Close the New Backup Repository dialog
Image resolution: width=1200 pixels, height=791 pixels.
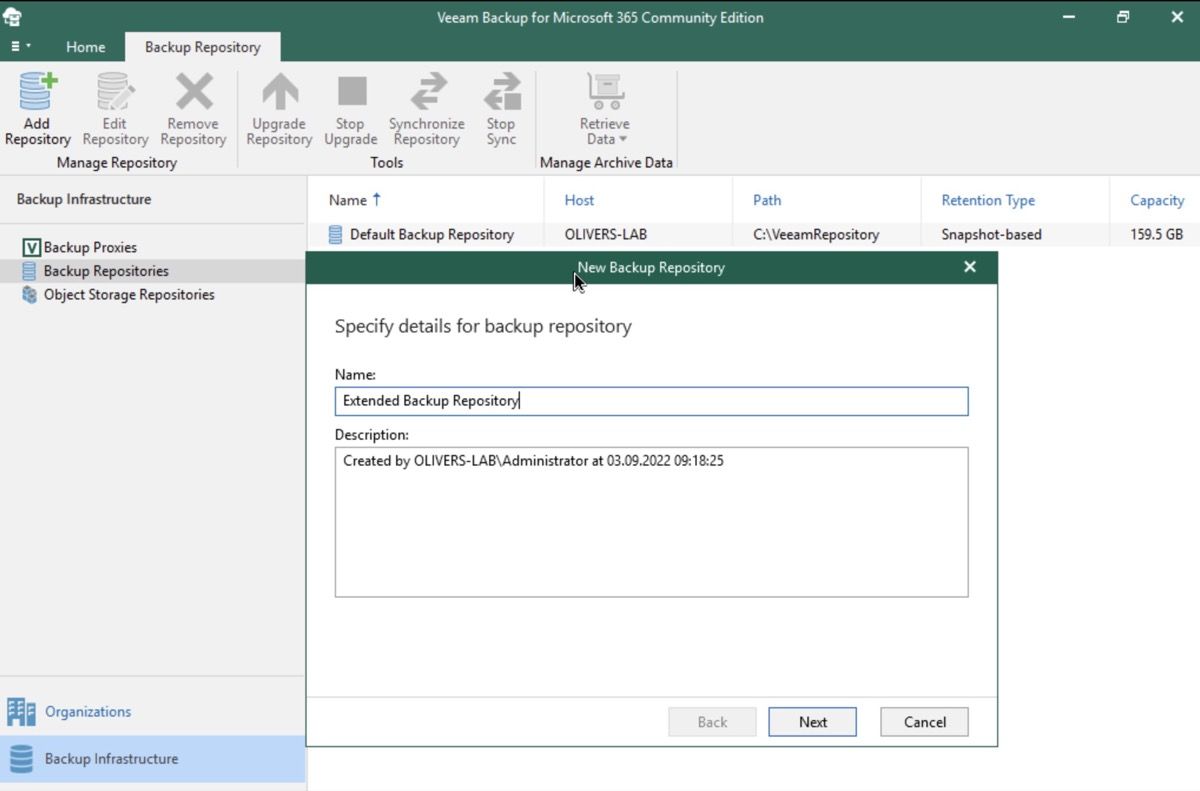click(x=969, y=267)
